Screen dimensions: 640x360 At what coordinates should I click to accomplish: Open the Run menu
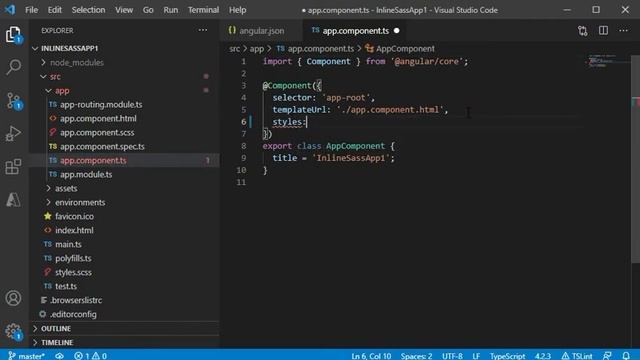171,10
